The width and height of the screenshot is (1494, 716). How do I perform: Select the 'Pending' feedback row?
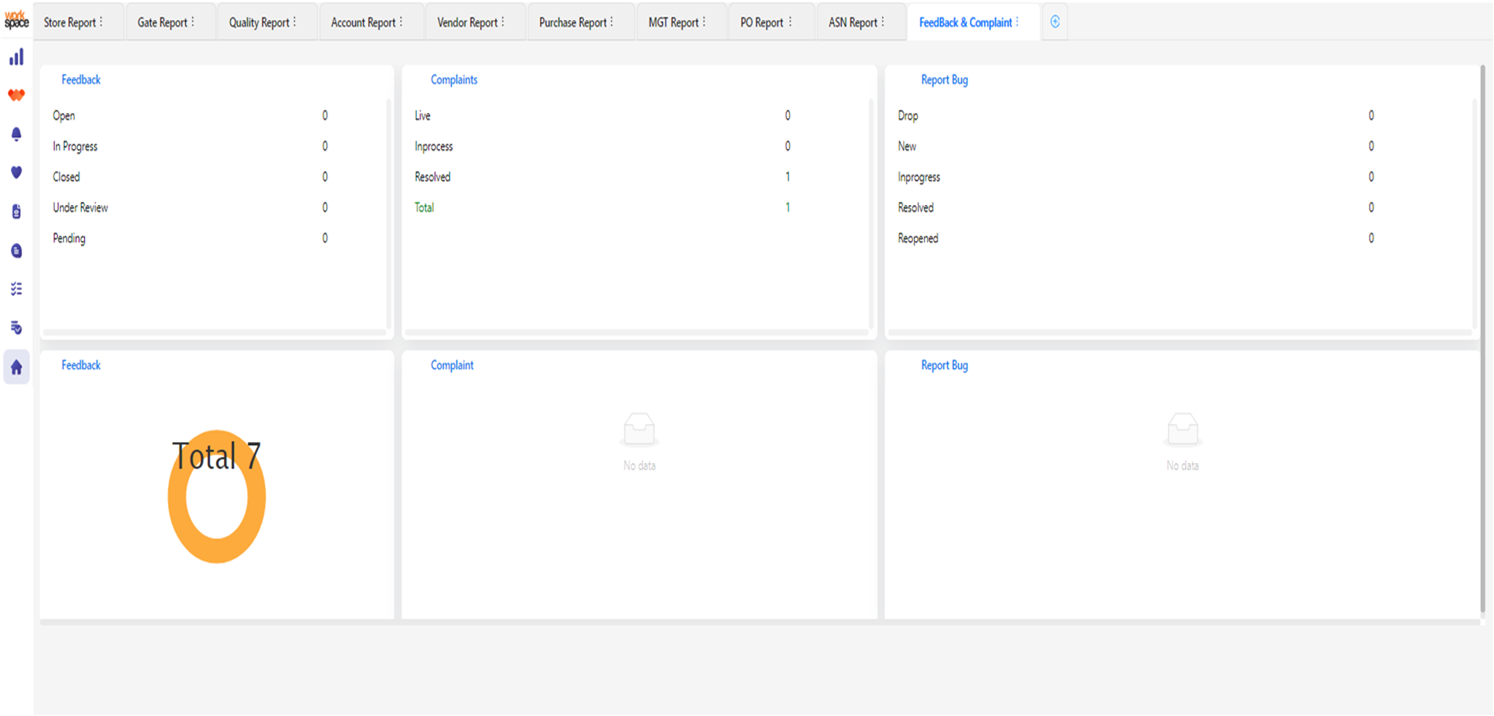click(215, 239)
